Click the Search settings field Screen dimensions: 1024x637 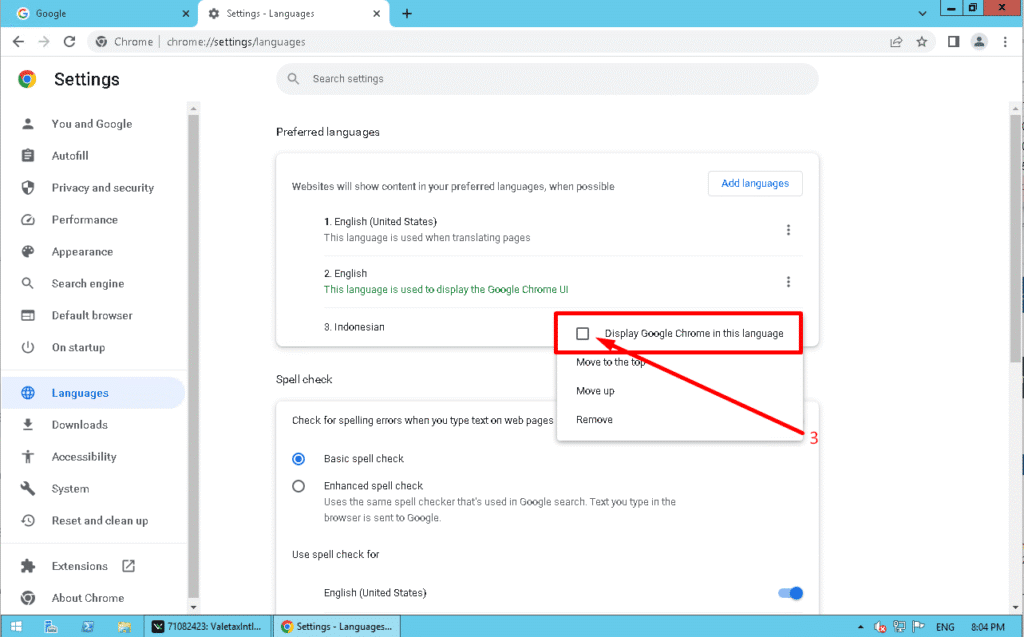point(547,79)
